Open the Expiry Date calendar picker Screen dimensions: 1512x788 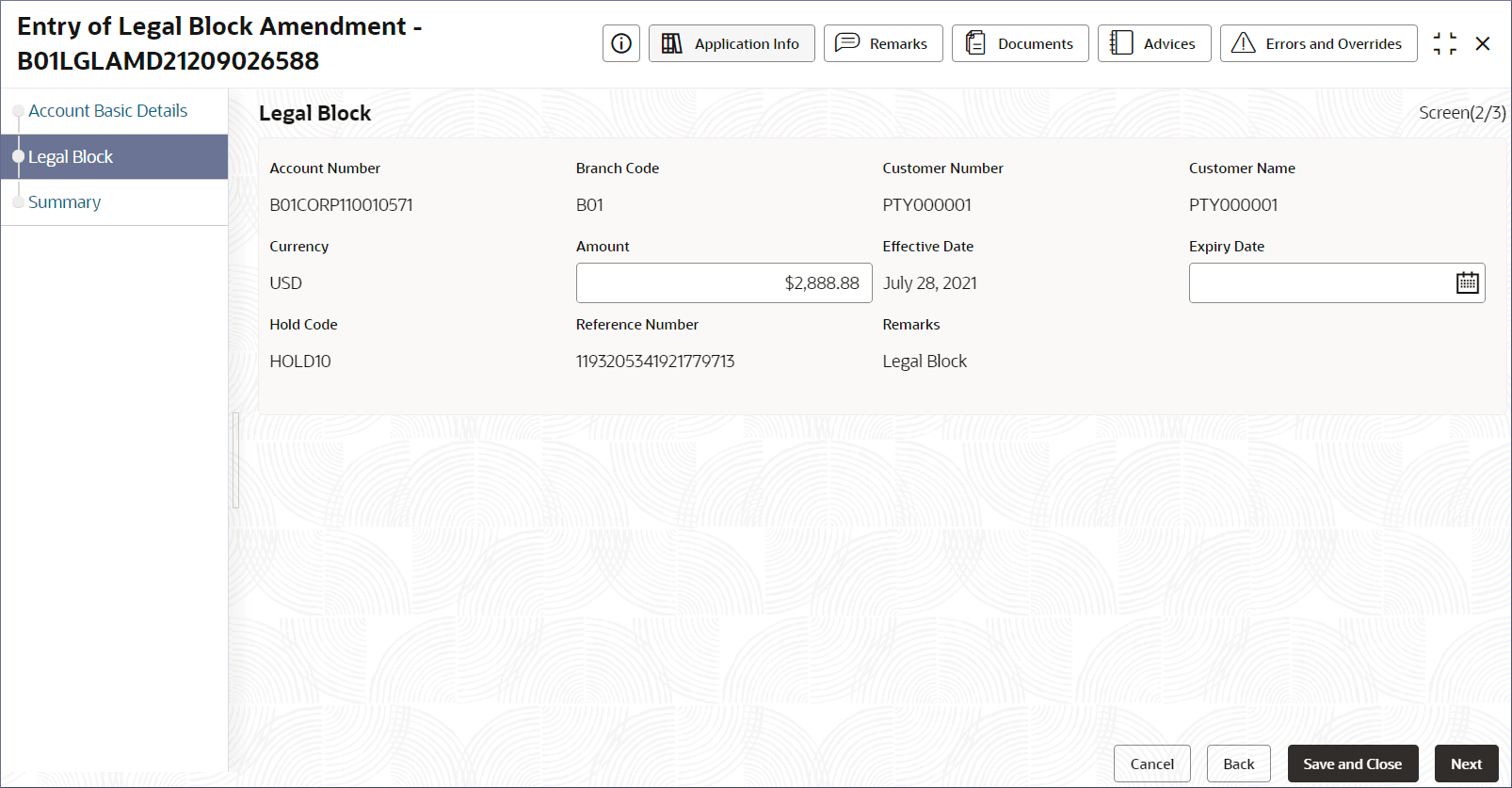click(1468, 283)
